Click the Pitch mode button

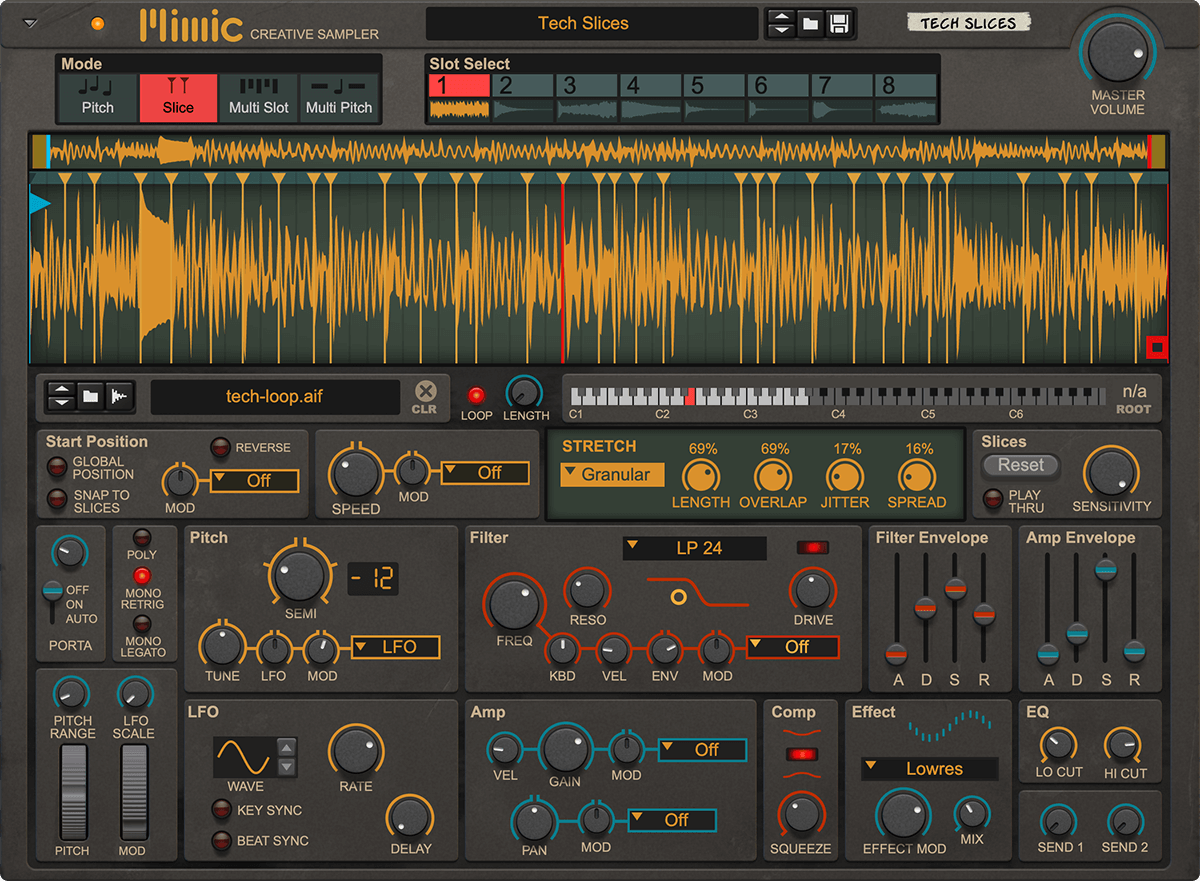(x=97, y=96)
